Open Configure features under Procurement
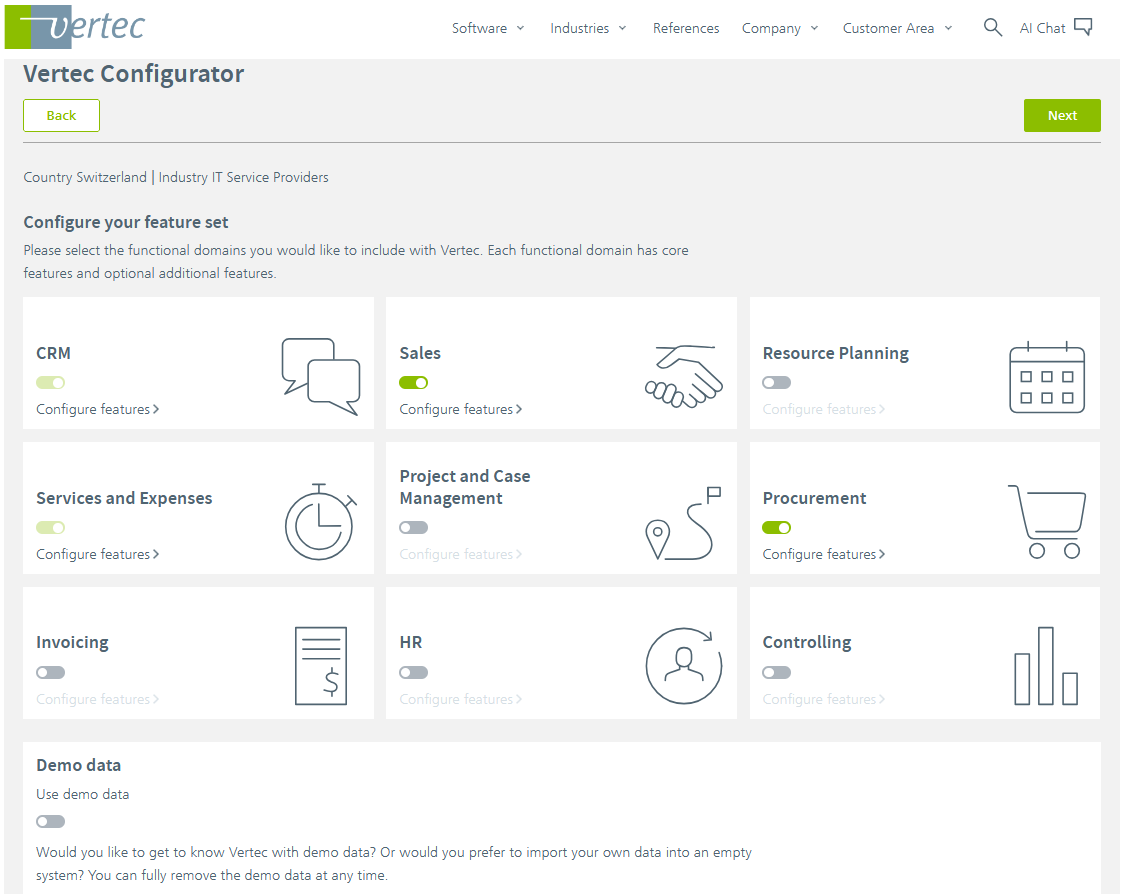Image resolution: width=1133 pixels, height=894 pixels. tap(824, 554)
